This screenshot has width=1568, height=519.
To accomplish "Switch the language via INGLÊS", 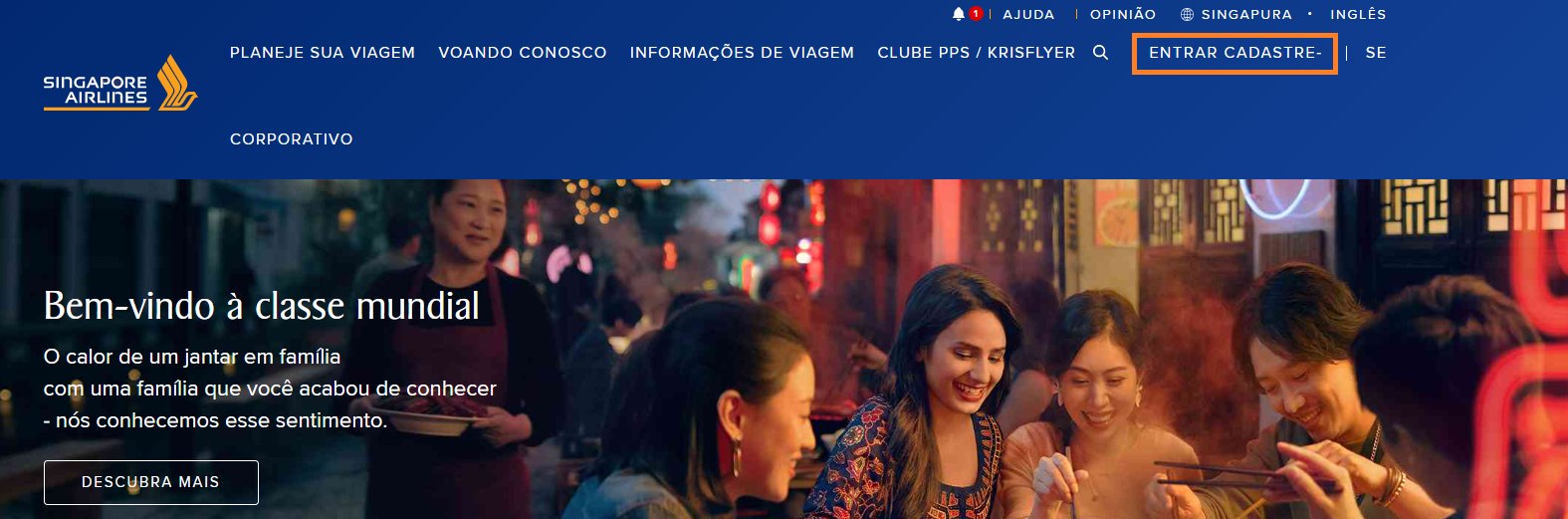I will [1358, 15].
